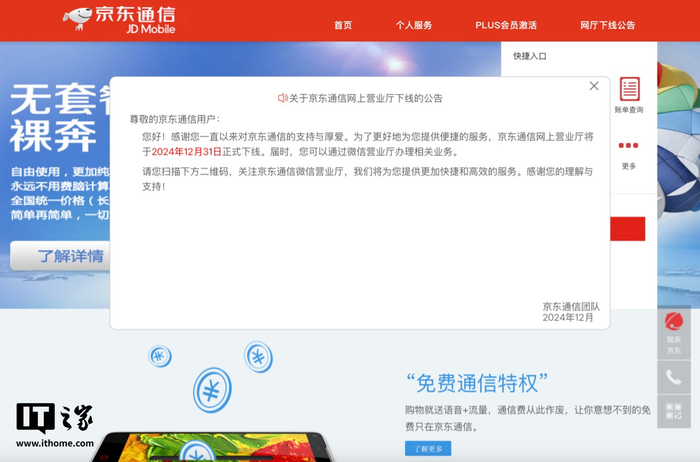Click 联系京东 sidebar icon

pyautogui.click(x=674, y=333)
